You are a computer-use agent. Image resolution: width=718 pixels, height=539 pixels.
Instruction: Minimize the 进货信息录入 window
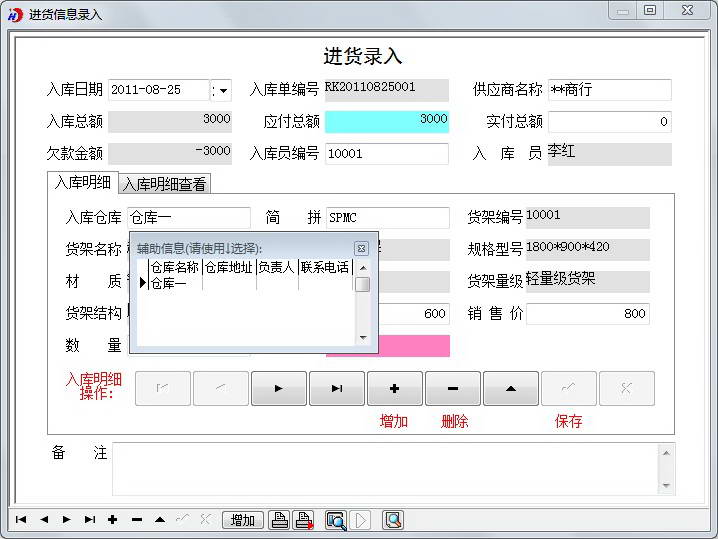(x=623, y=10)
